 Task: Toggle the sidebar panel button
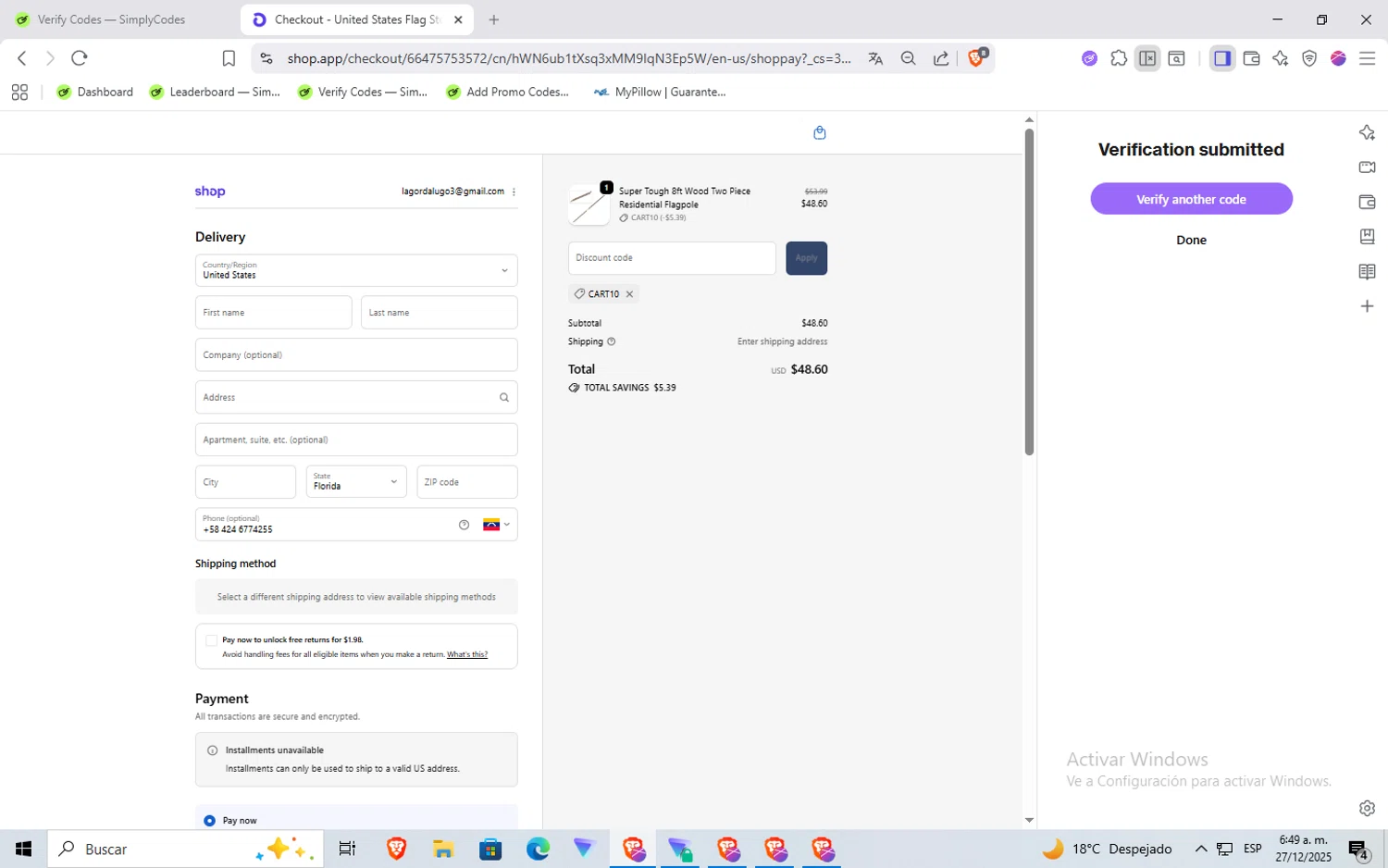coord(1222,58)
